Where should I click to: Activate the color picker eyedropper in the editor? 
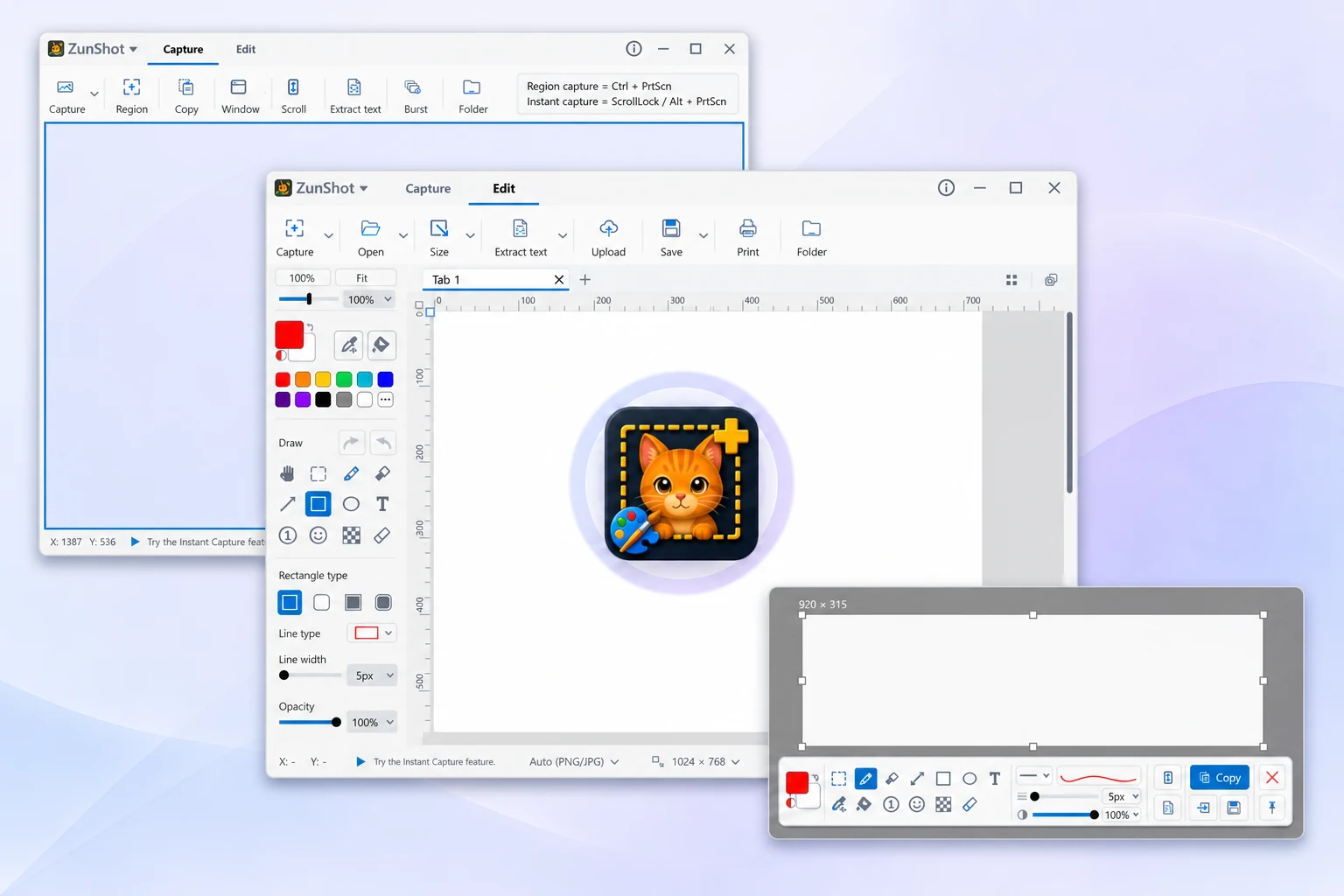(x=349, y=345)
